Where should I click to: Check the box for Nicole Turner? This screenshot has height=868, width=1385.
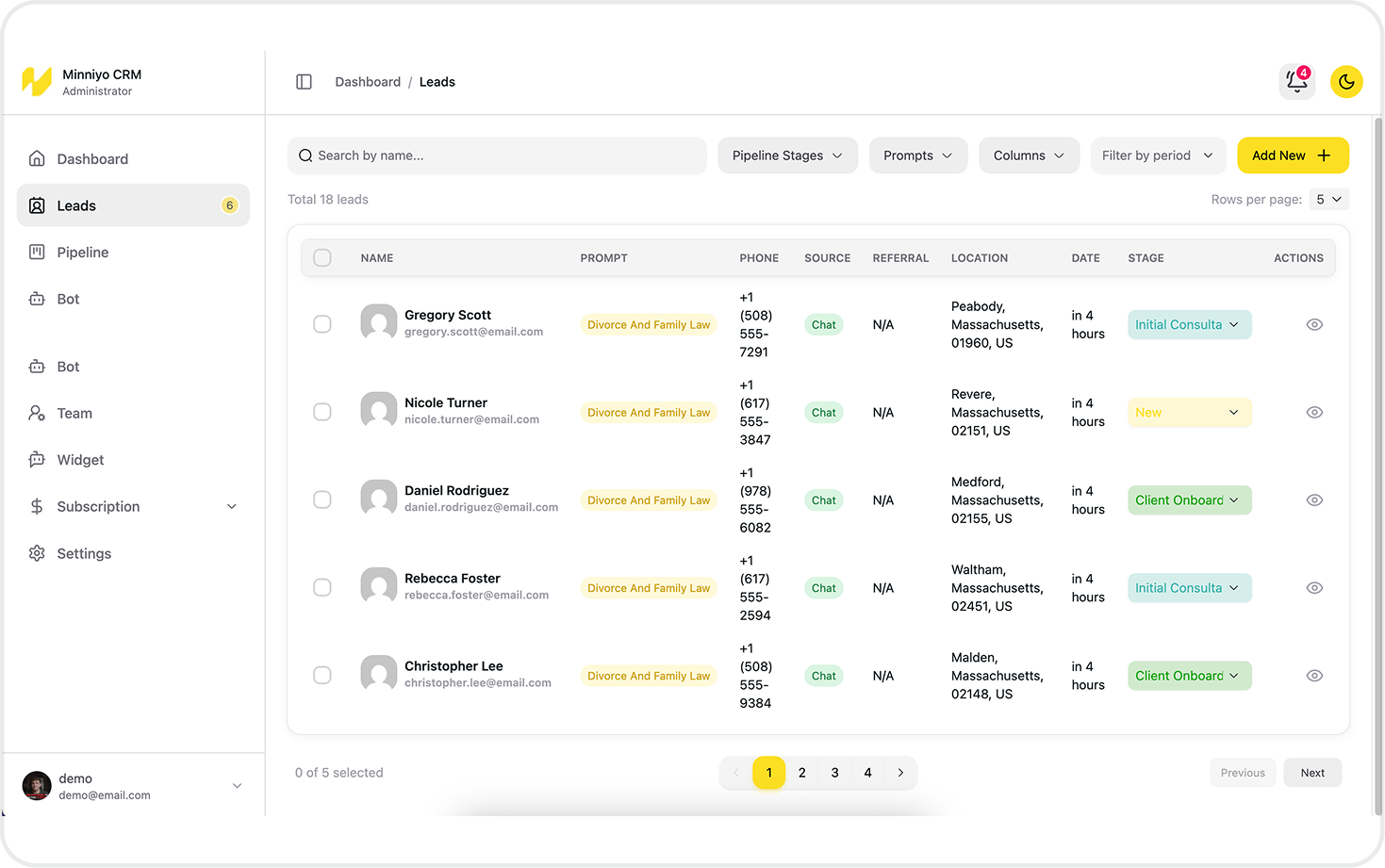[x=322, y=412]
